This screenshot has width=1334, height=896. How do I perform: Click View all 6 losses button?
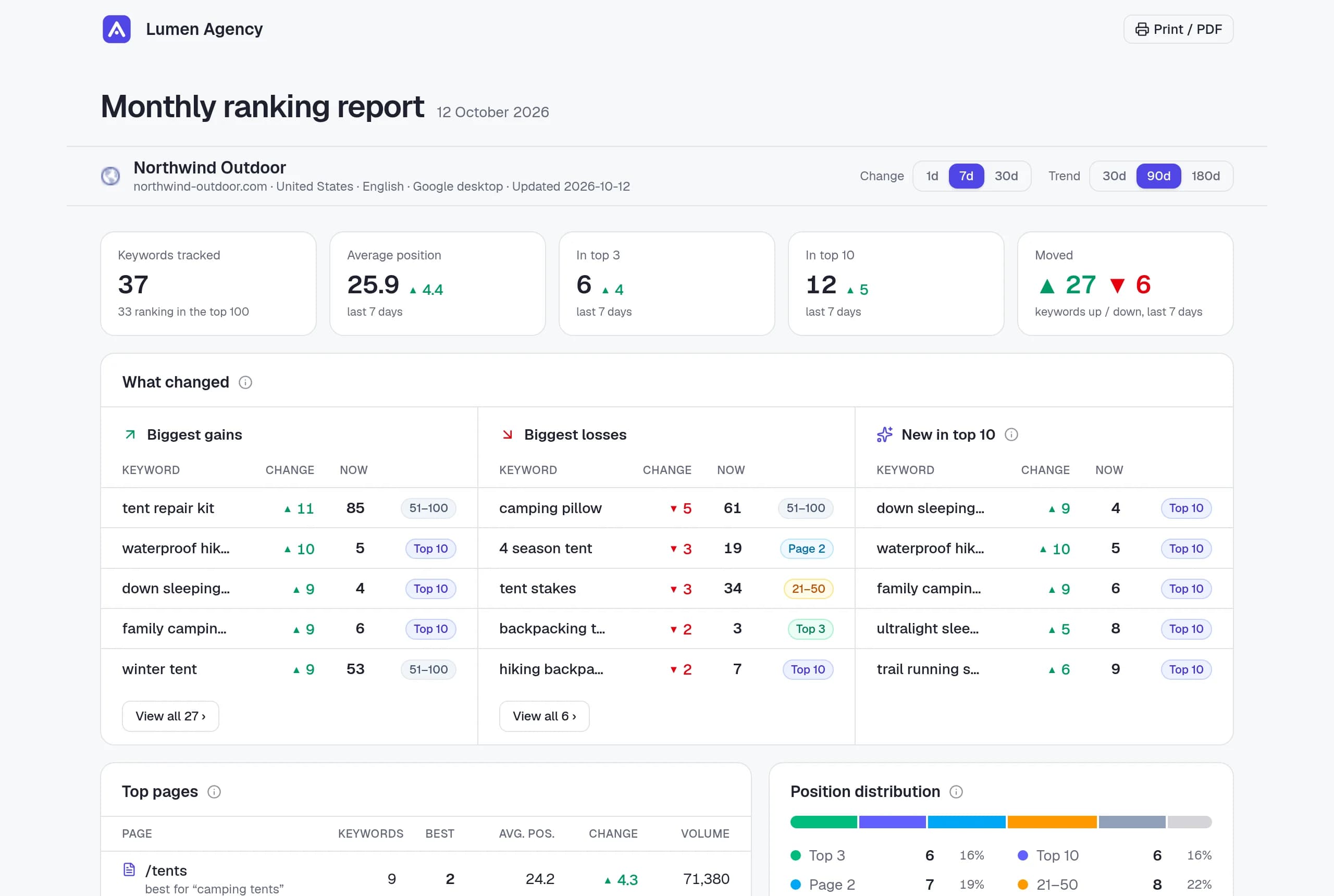point(544,716)
